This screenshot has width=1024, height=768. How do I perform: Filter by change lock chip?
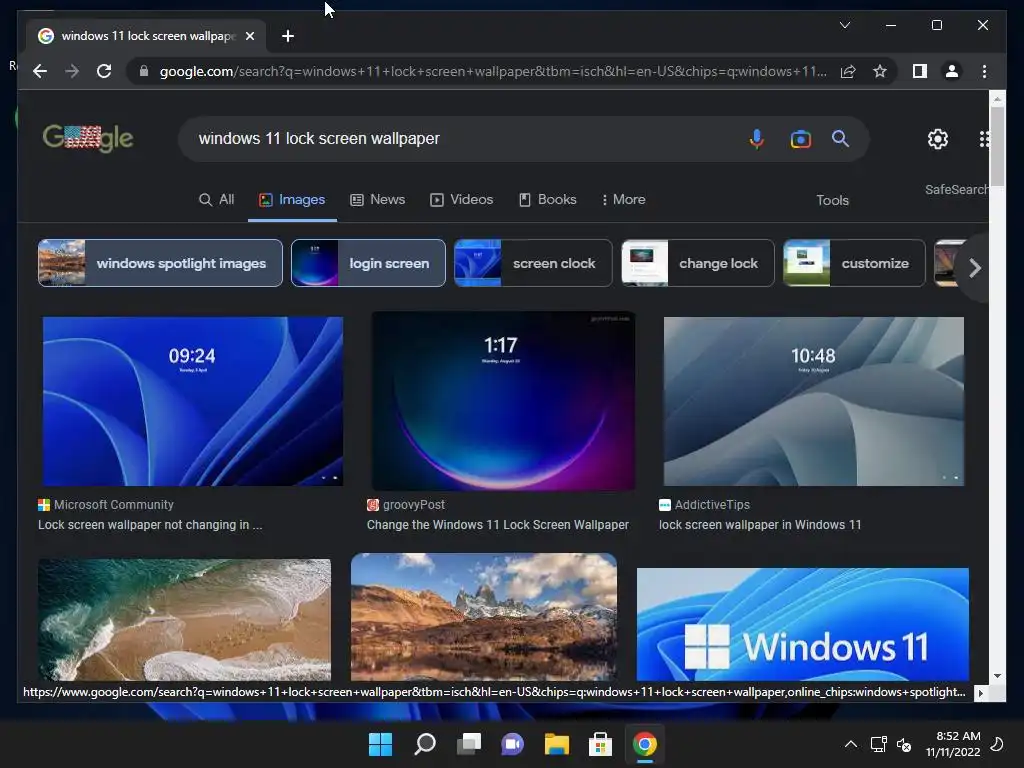(x=697, y=263)
